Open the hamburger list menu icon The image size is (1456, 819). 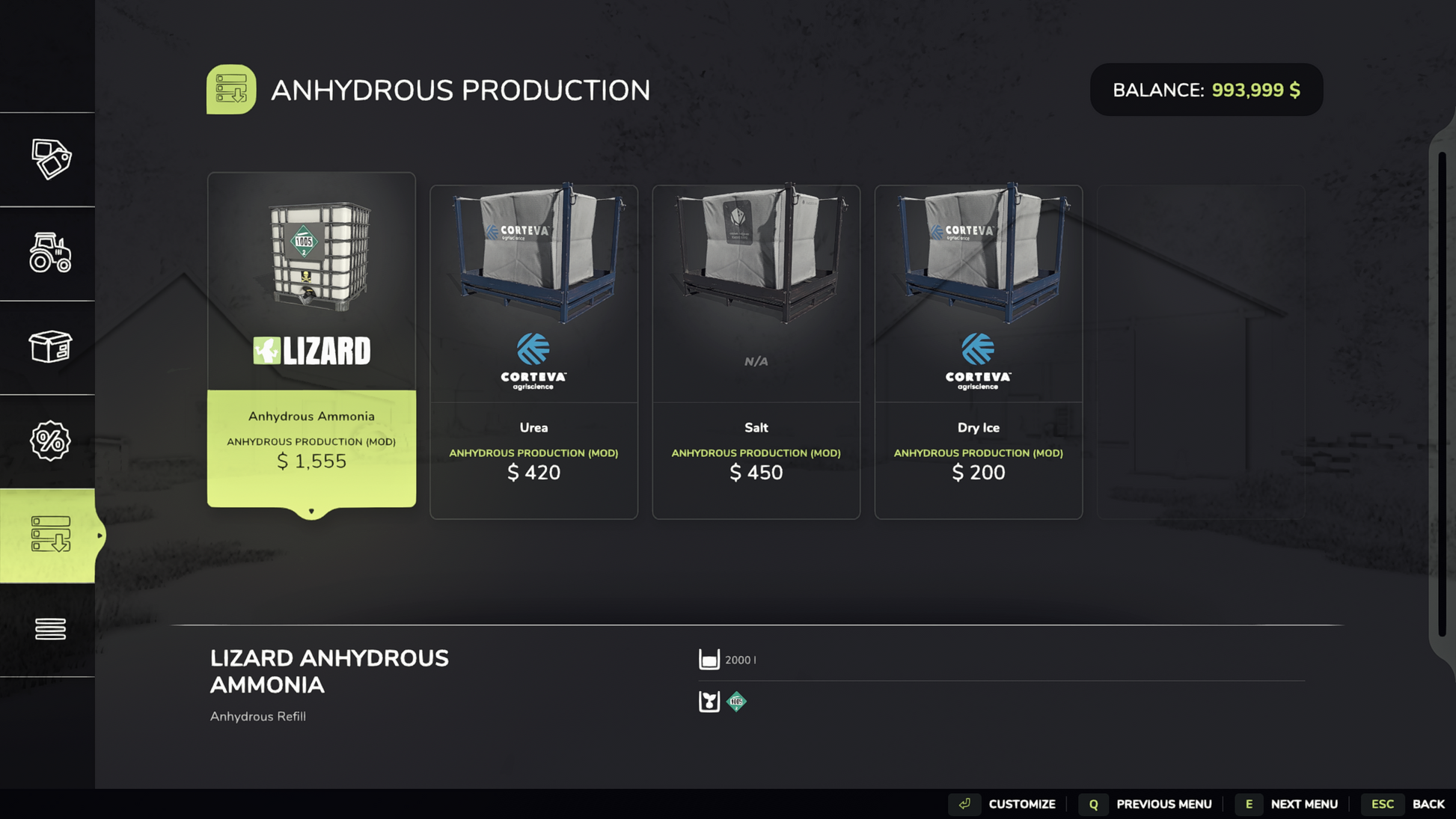50,629
